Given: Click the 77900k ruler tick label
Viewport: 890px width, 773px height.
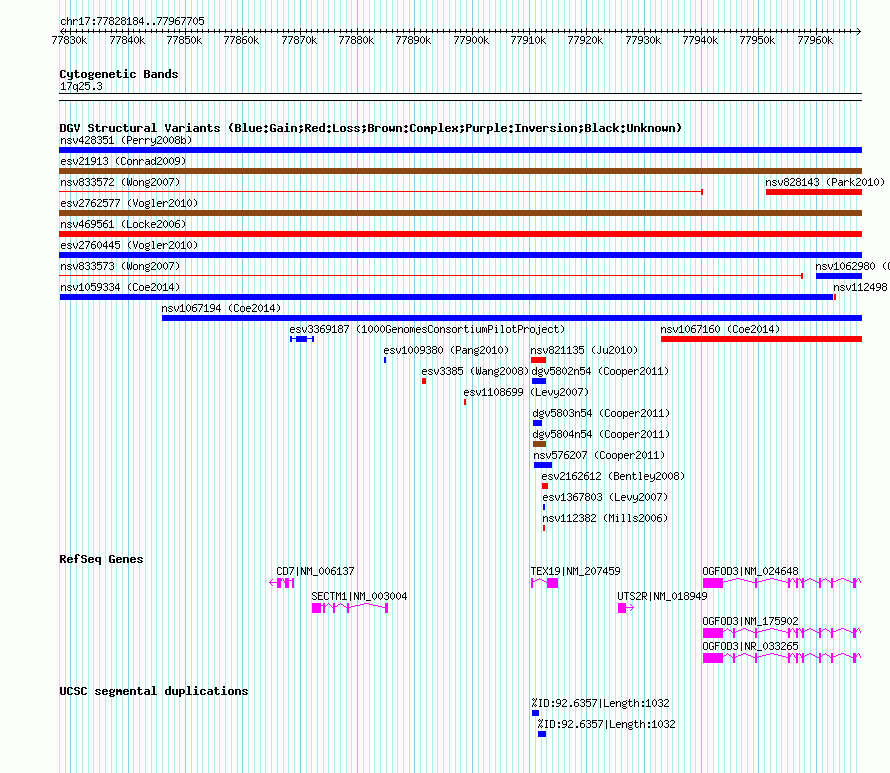Looking at the screenshot, I should (x=471, y=40).
